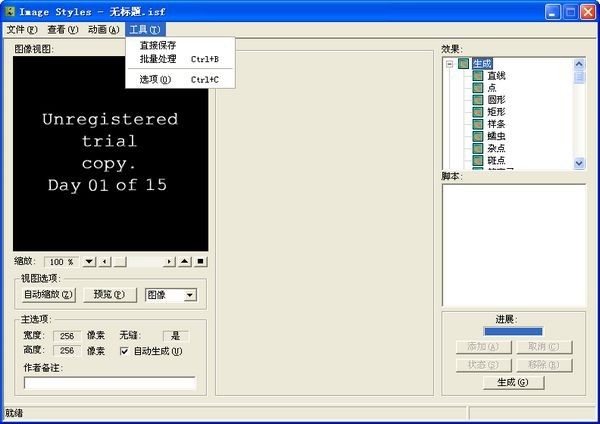This screenshot has width=600, height=424.
Task: Click the icon beside 直线 effect
Action: pyautogui.click(x=478, y=76)
